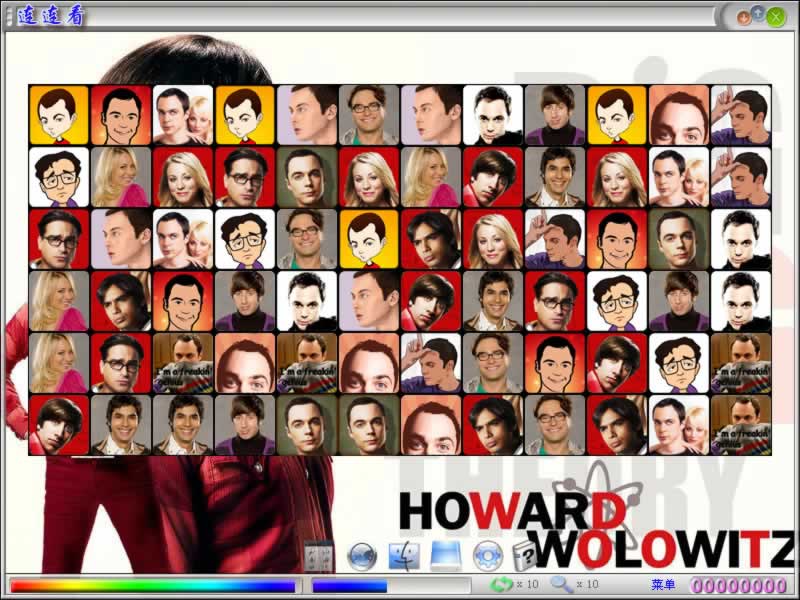Screen dimensions: 800x600
Task: Select fifth-row cartoon Leonard tile
Action: tap(679, 363)
